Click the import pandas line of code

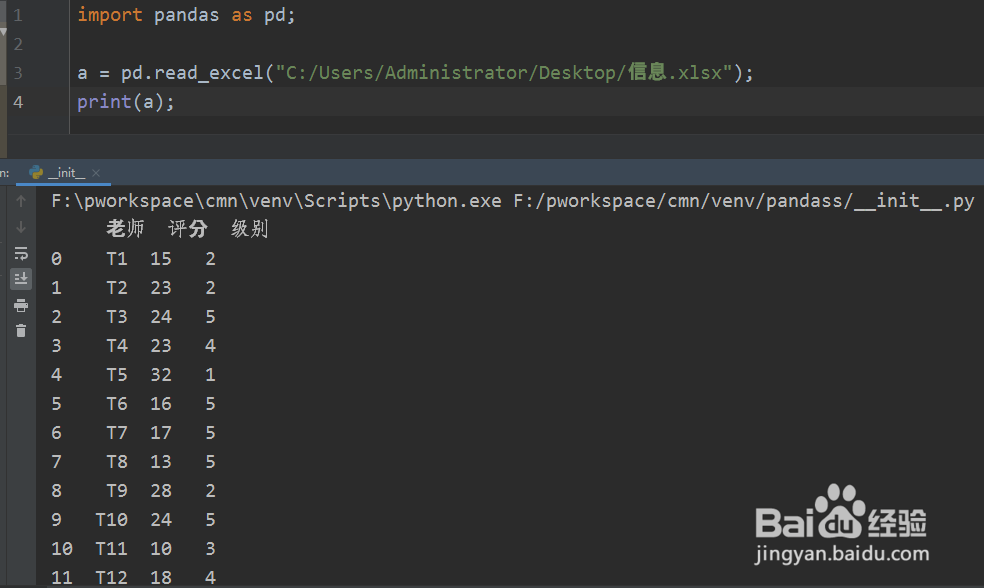click(186, 15)
